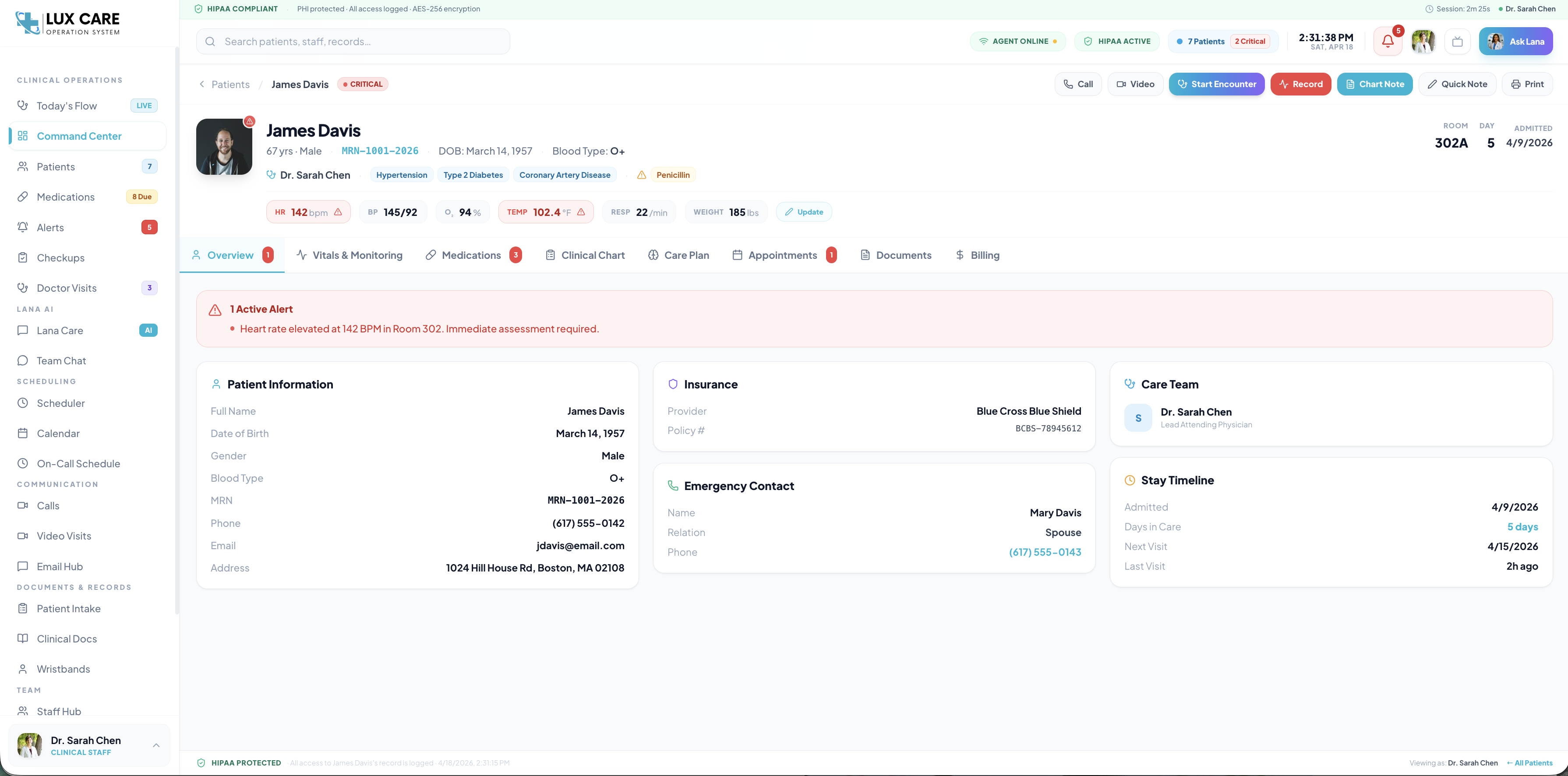Viewport: 1568px width, 776px height.
Task: Open Checkups in sidebar
Action: pyautogui.click(x=88, y=257)
